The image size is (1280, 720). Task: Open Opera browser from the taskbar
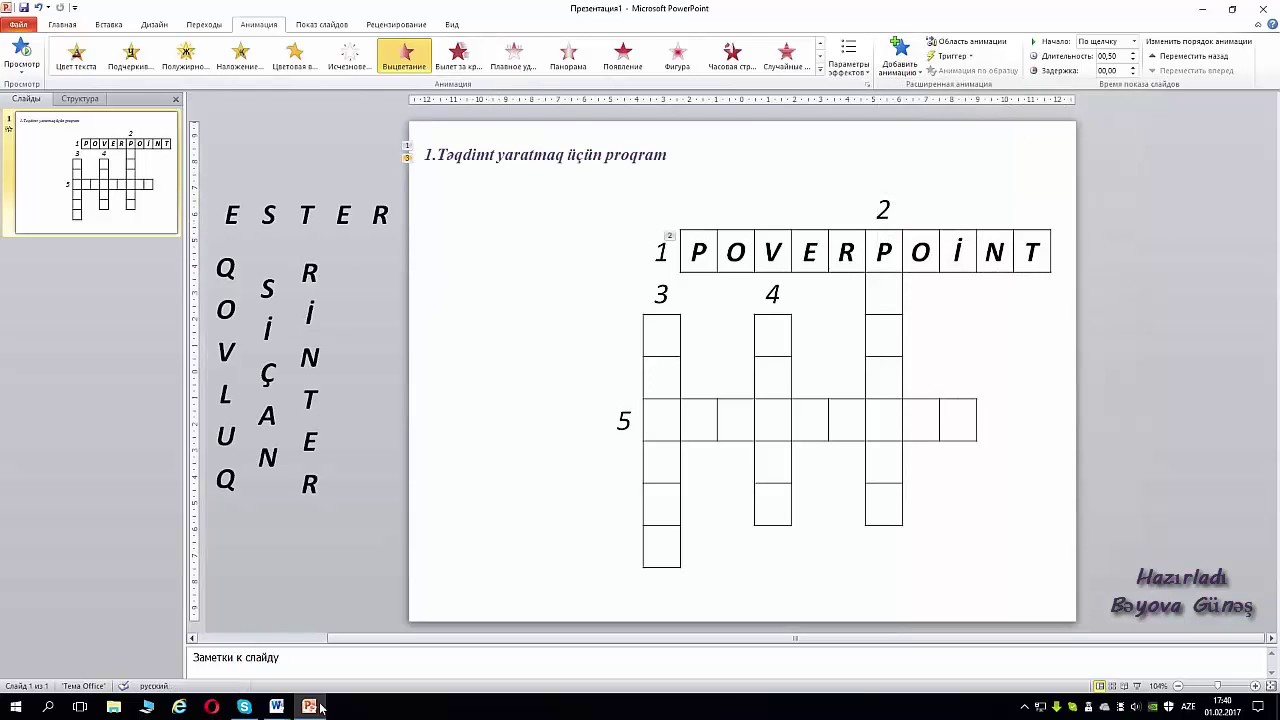point(212,707)
